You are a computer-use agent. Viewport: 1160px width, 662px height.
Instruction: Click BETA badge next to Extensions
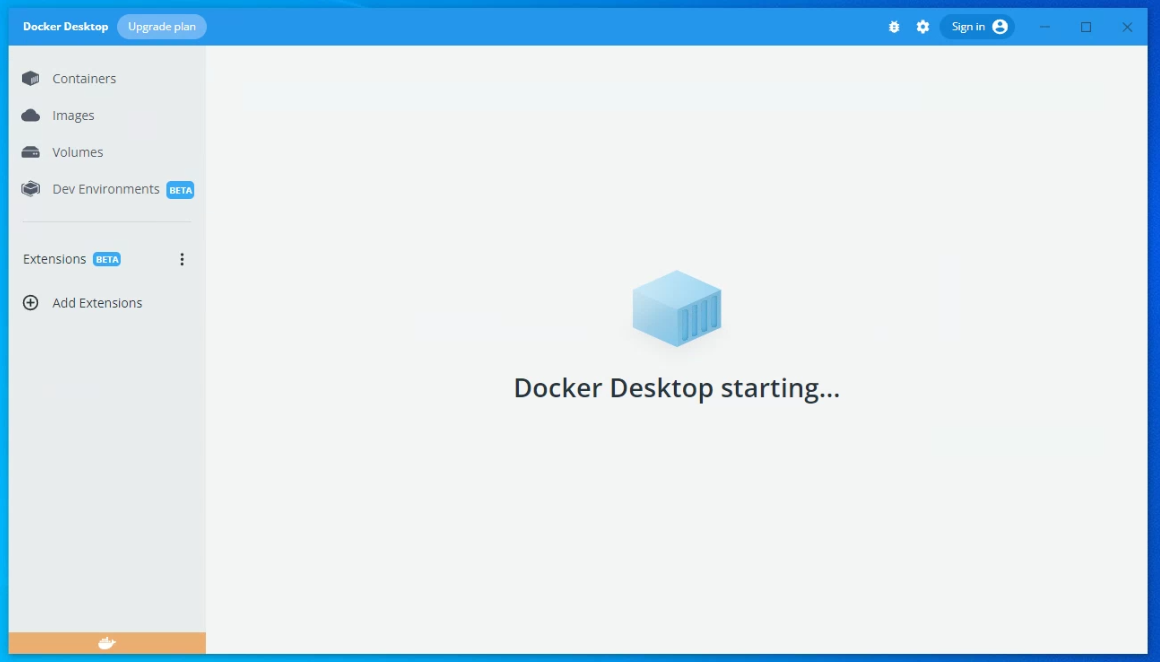pyautogui.click(x=107, y=260)
